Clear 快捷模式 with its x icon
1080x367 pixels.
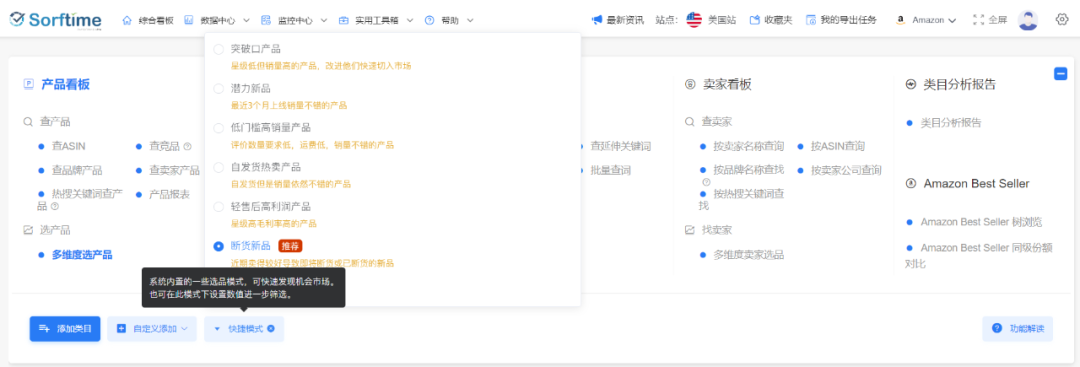271,329
